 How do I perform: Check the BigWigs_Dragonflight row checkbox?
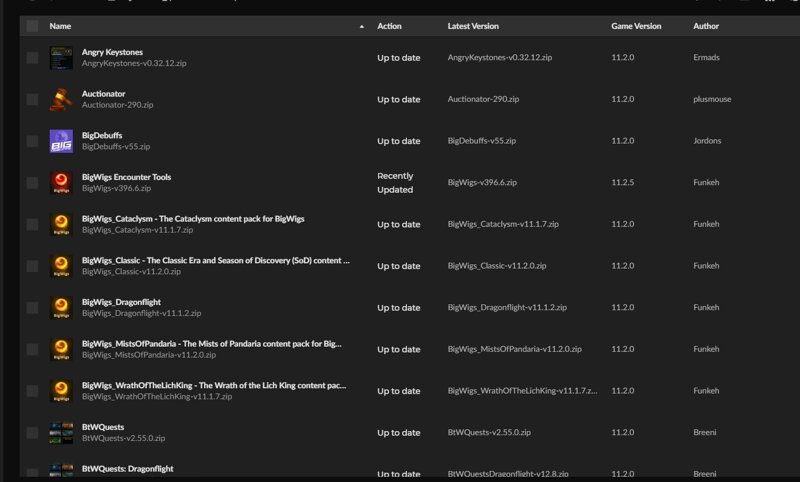pos(32,308)
